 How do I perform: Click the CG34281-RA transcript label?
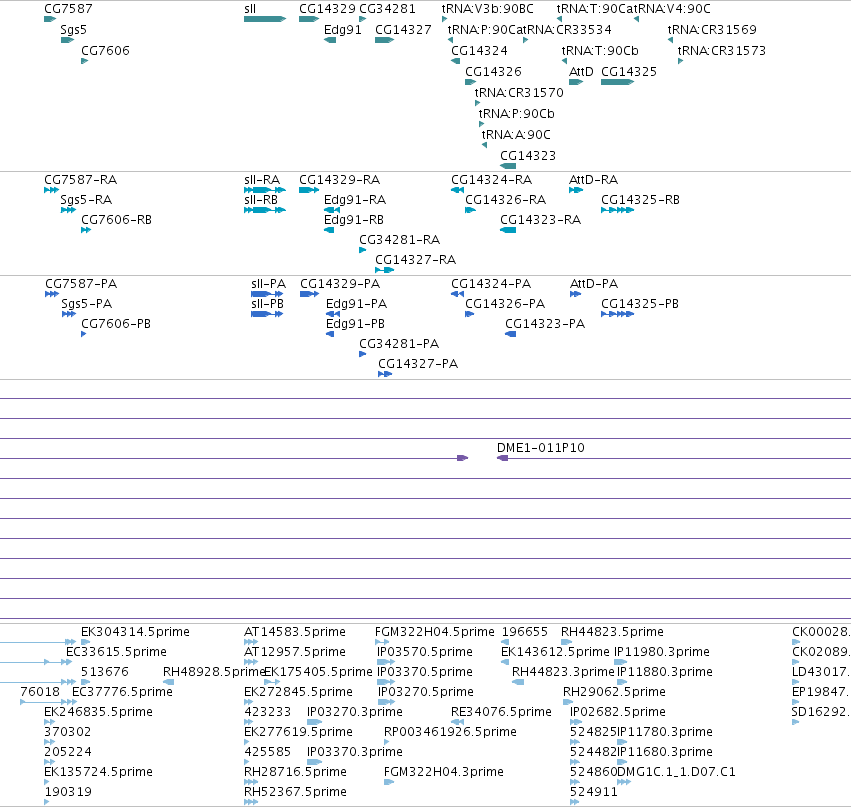pos(399,240)
